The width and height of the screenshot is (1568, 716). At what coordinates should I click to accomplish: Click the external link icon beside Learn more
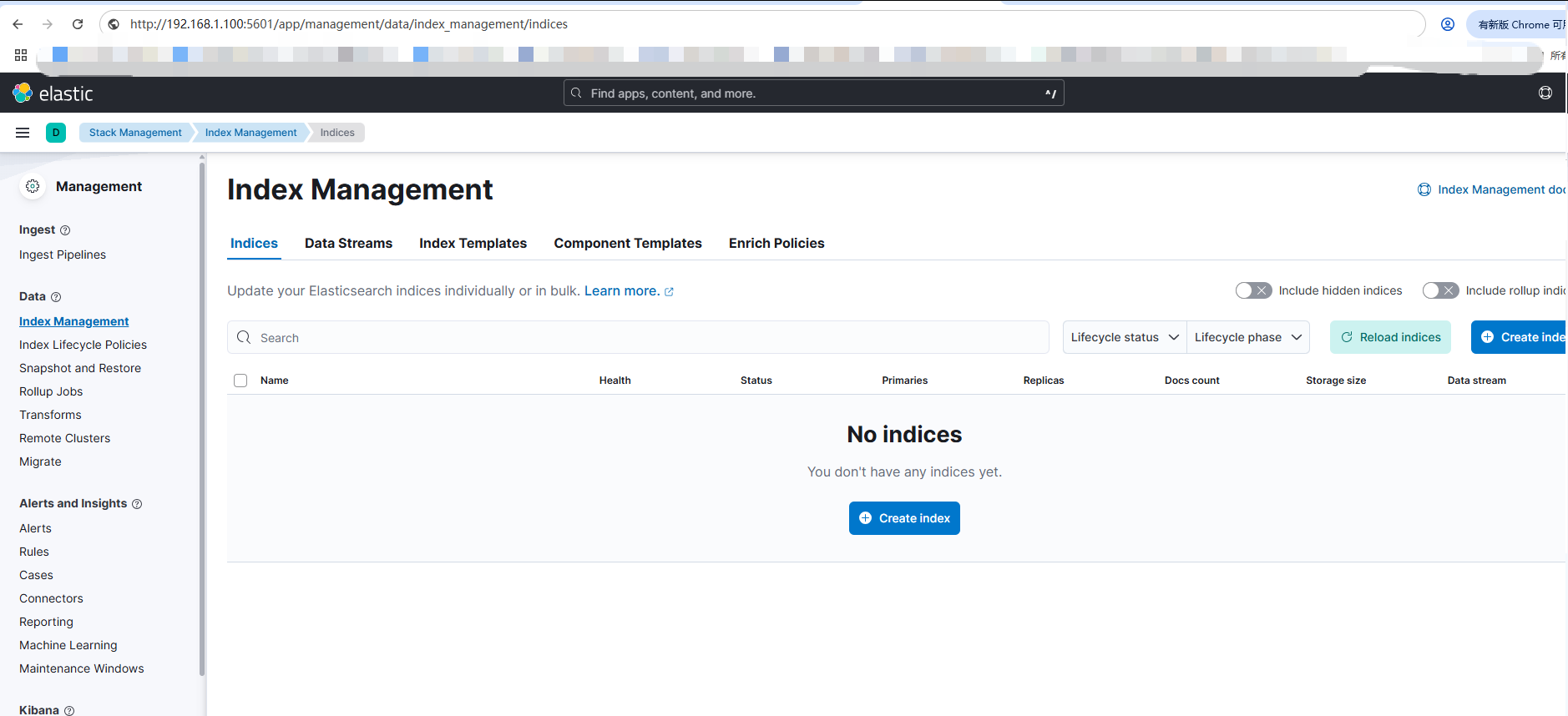669,292
